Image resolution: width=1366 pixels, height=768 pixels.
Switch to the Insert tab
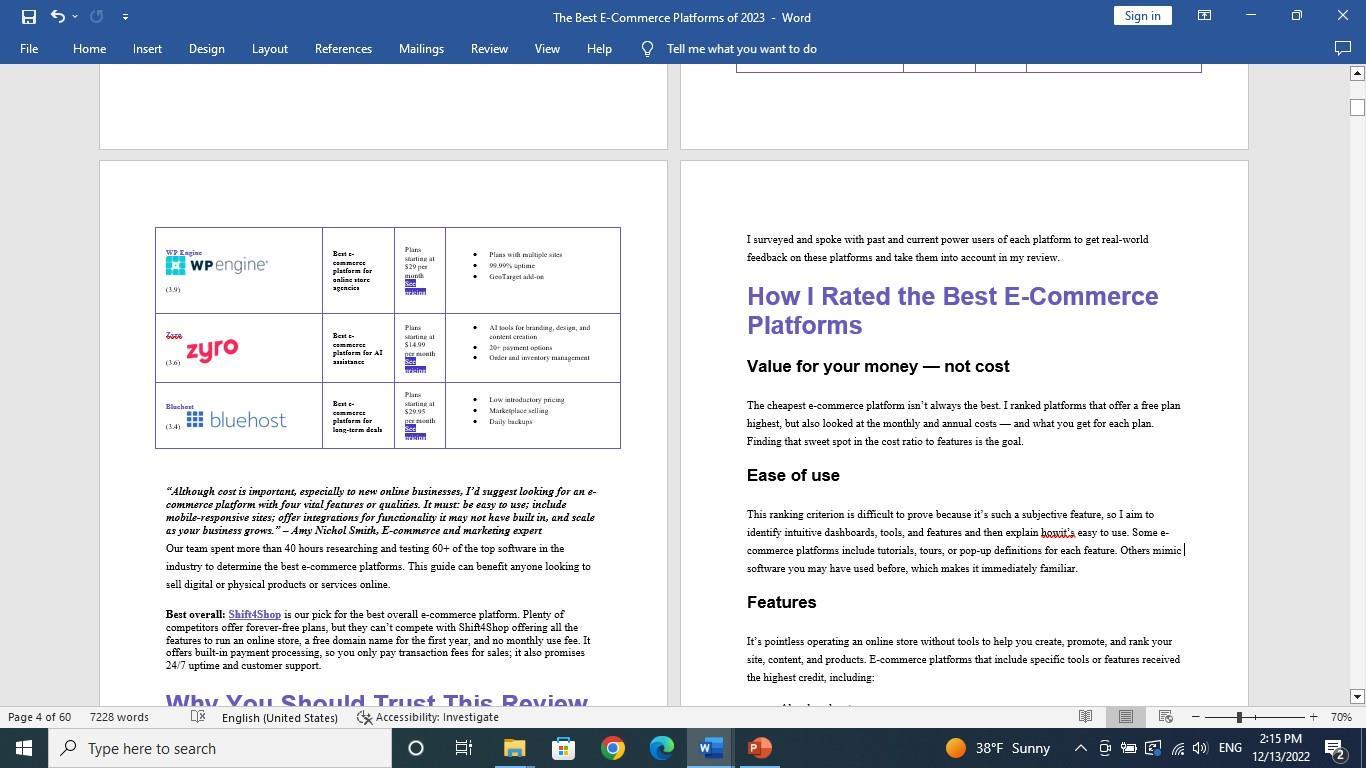pos(147,48)
